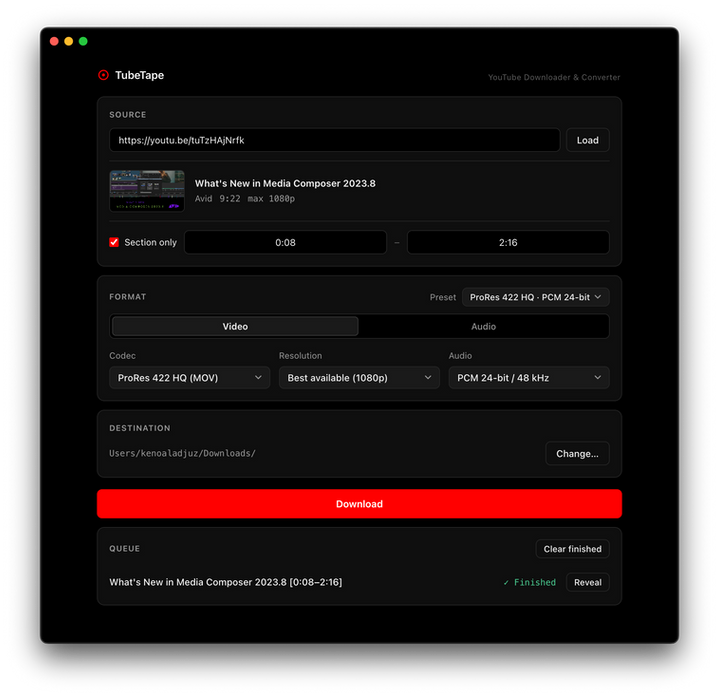Start the red Download button
The height and width of the screenshot is (697, 719).
point(360,504)
